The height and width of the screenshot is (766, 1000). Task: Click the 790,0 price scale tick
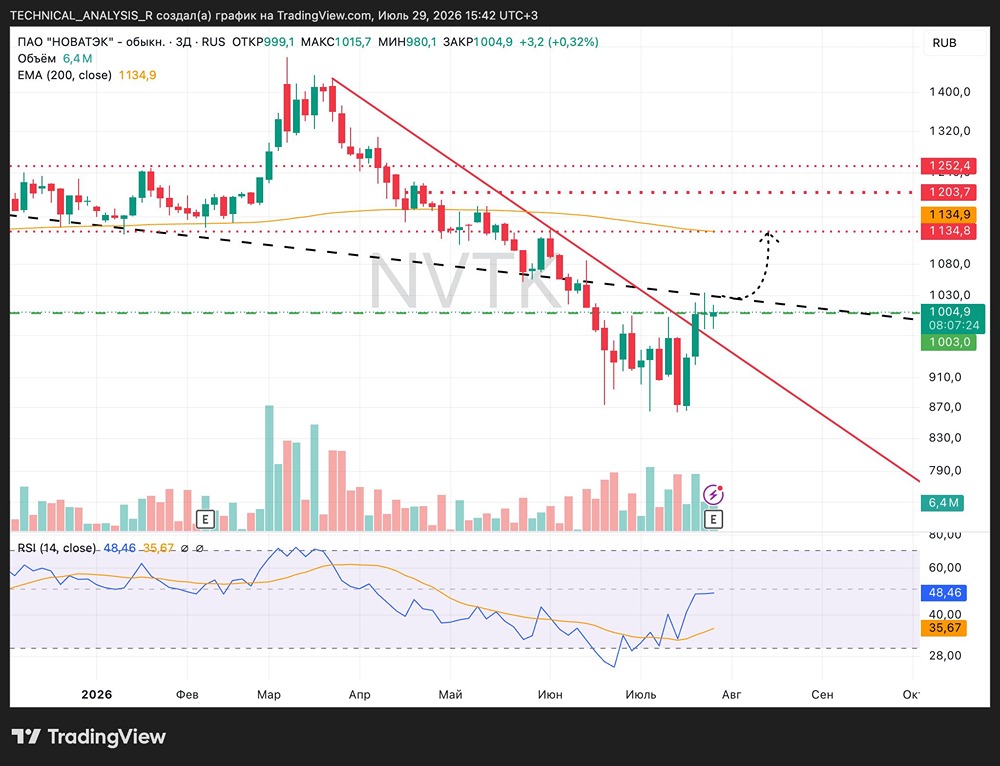[945, 470]
